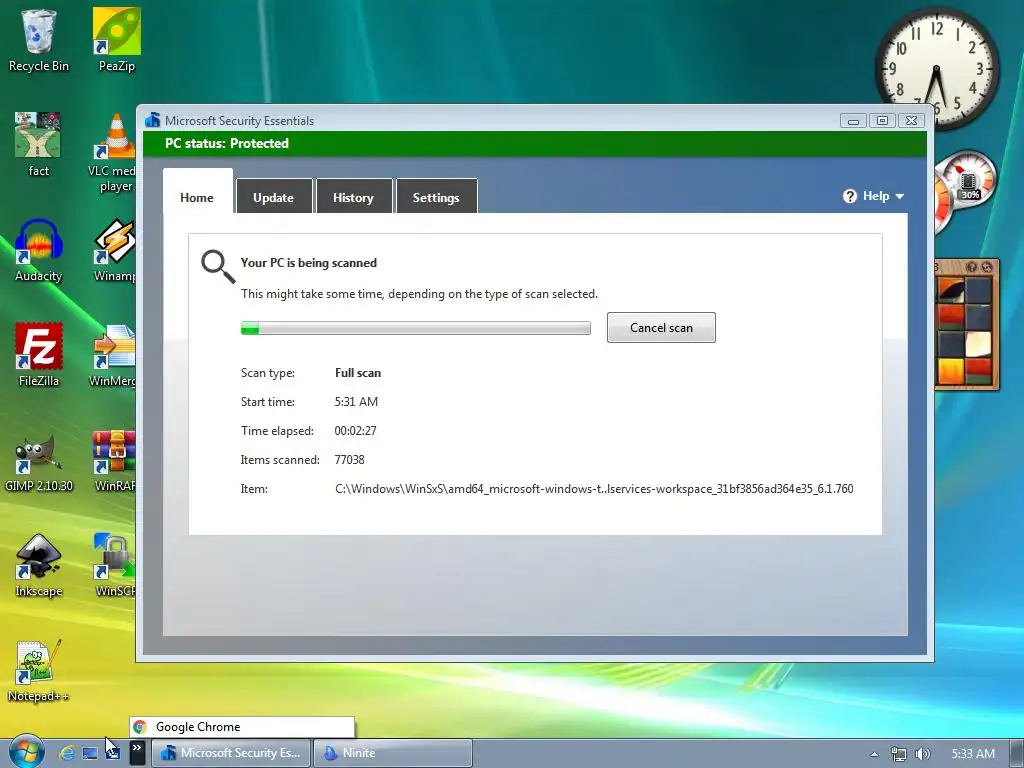Open Internet Explorer from quick launch
1024x768 pixels.
(x=67, y=753)
